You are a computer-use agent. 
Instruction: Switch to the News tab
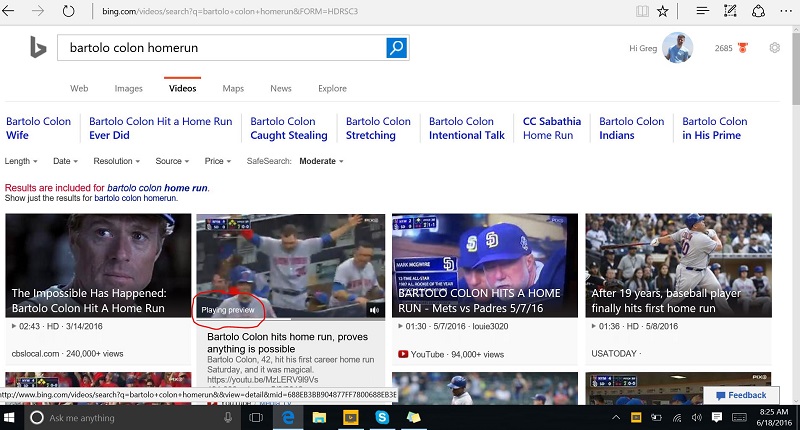point(281,88)
